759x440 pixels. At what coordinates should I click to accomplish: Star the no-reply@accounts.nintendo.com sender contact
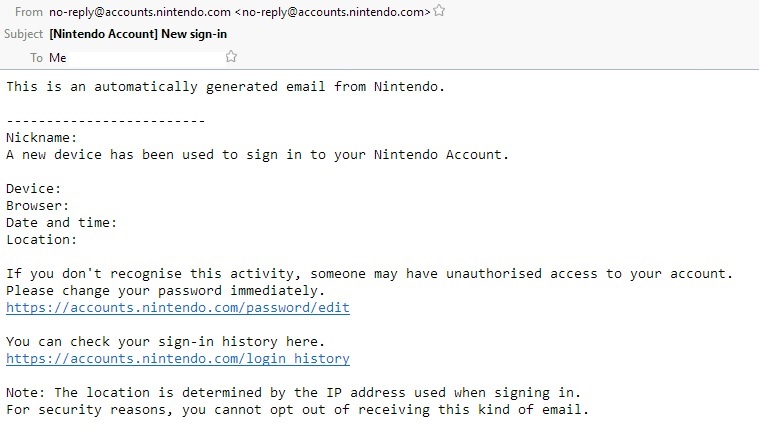(439, 11)
